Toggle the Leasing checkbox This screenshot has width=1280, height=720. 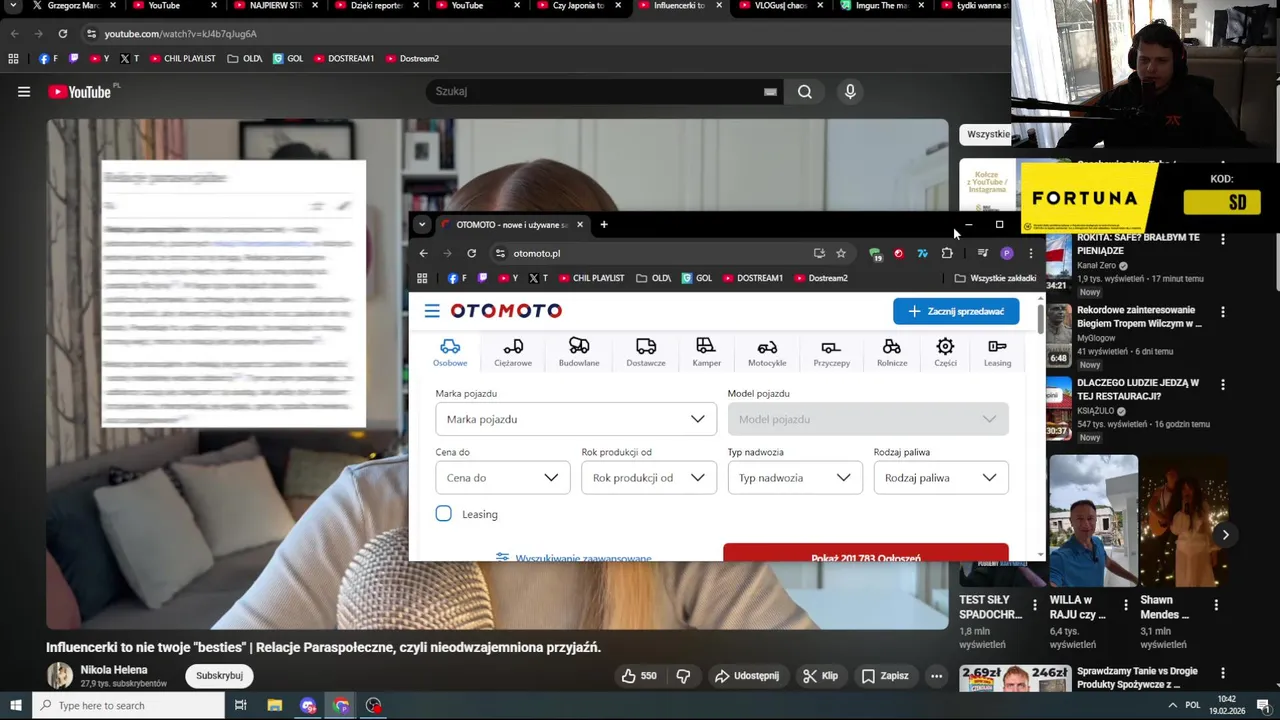pyautogui.click(x=443, y=514)
